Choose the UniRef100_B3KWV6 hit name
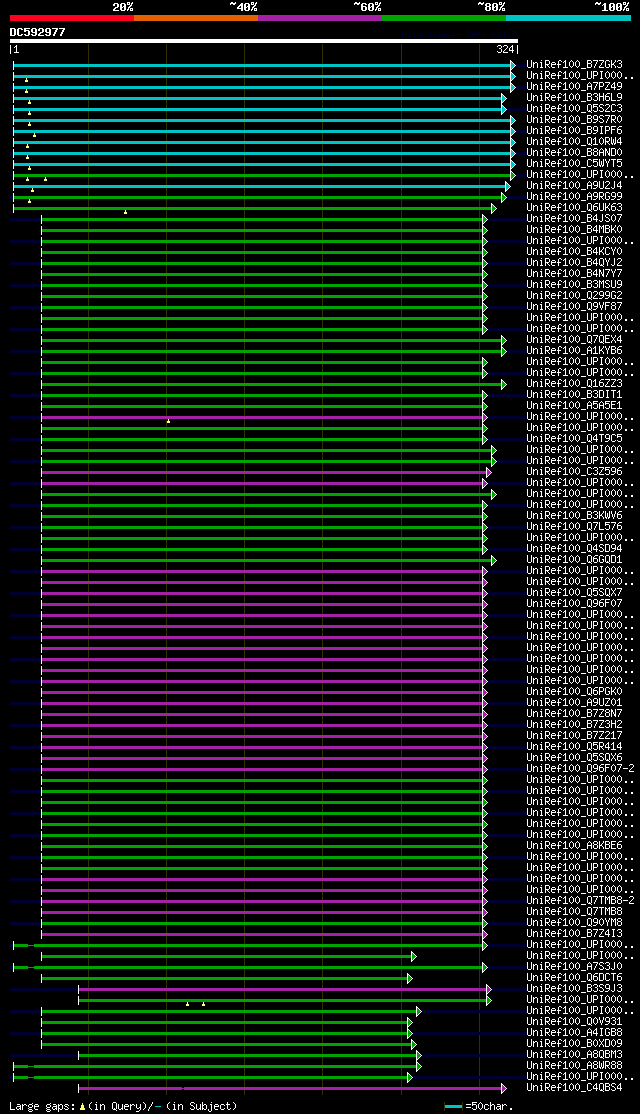Screen dimensions: 640x1114 (575, 516)
